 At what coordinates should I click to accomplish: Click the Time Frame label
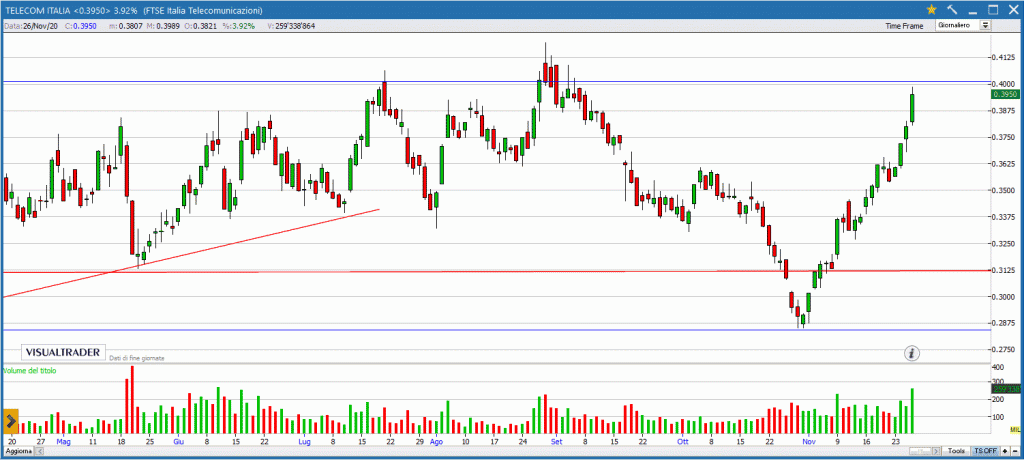pyautogui.click(x=904, y=26)
